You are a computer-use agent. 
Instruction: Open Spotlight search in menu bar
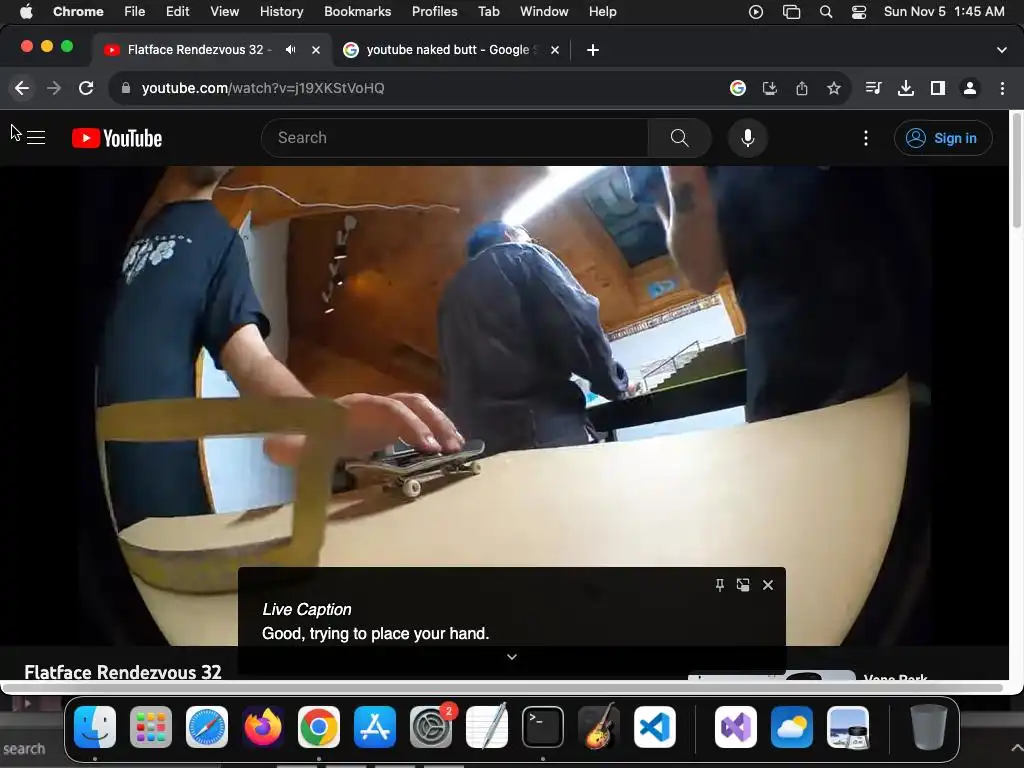[825, 12]
